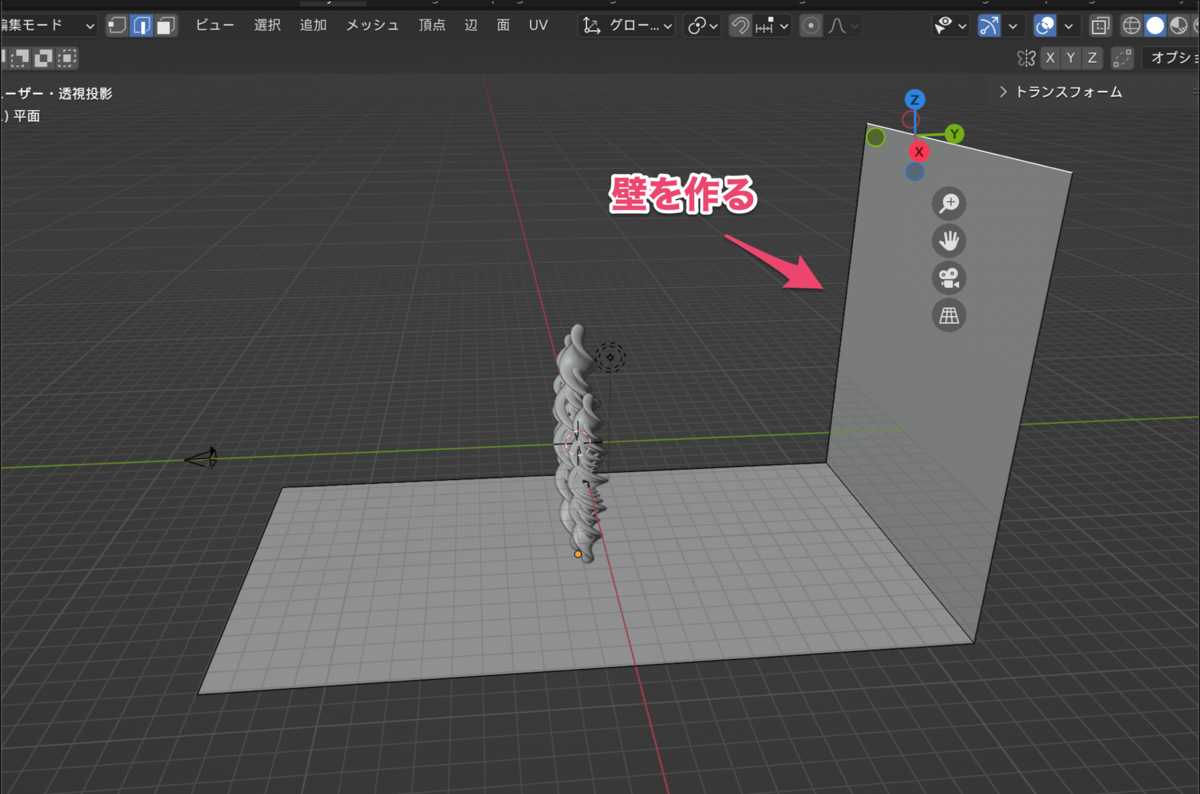
Task: Open proportional falloff curve dropdown
Action: coord(844,25)
